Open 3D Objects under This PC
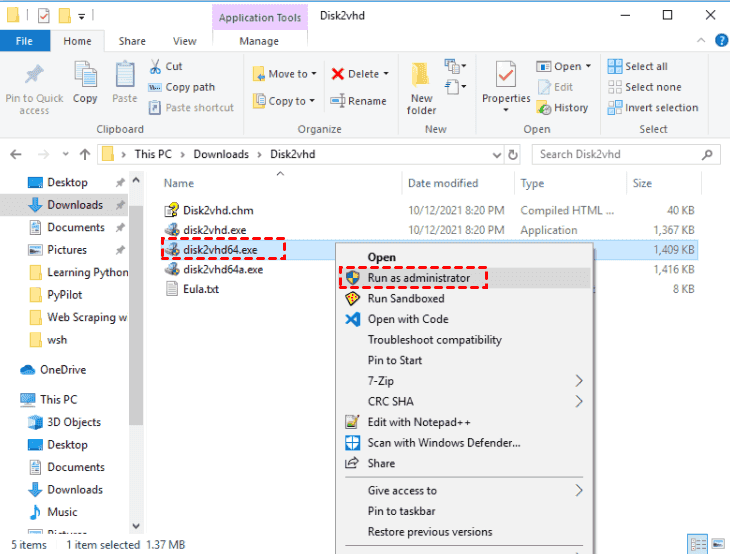This screenshot has width=730, height=554. click(74, 422)
